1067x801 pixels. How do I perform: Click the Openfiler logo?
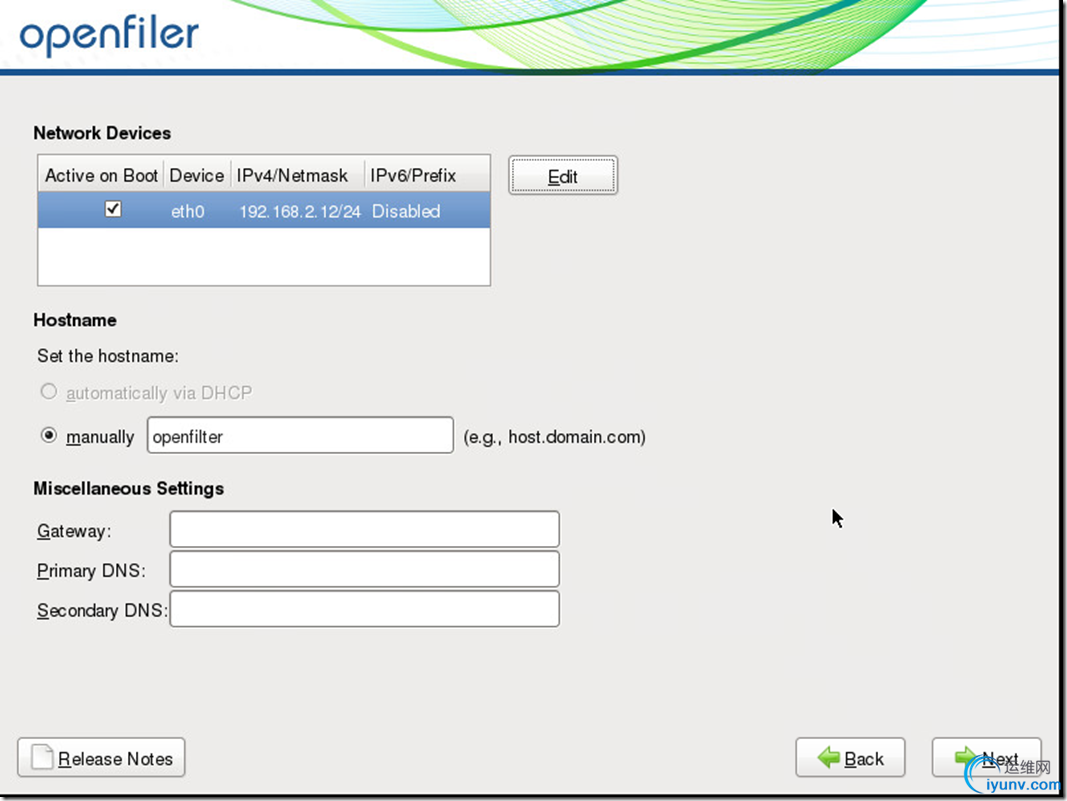(109, 35)
